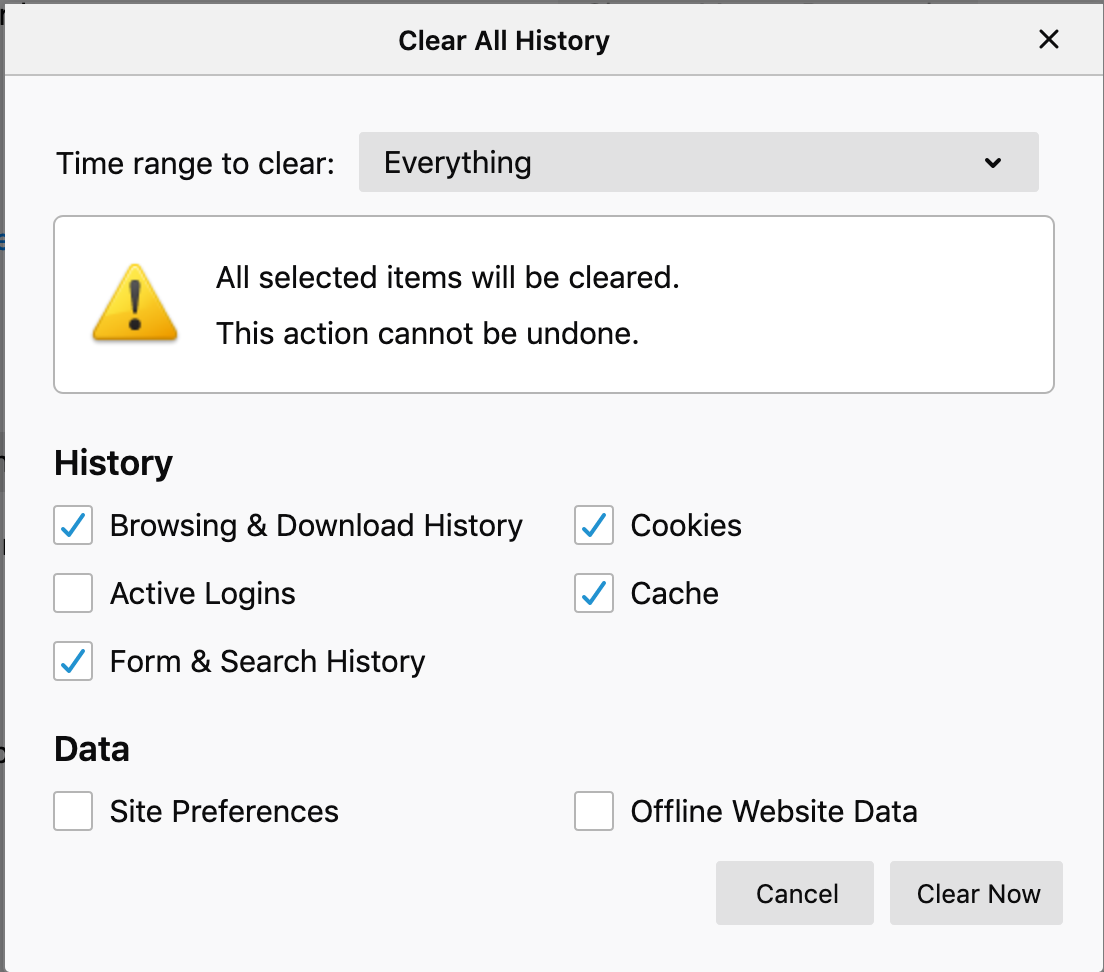The image size is (1104, 972).
Task: Click the Time range to clear label
Action: (194, 163)
